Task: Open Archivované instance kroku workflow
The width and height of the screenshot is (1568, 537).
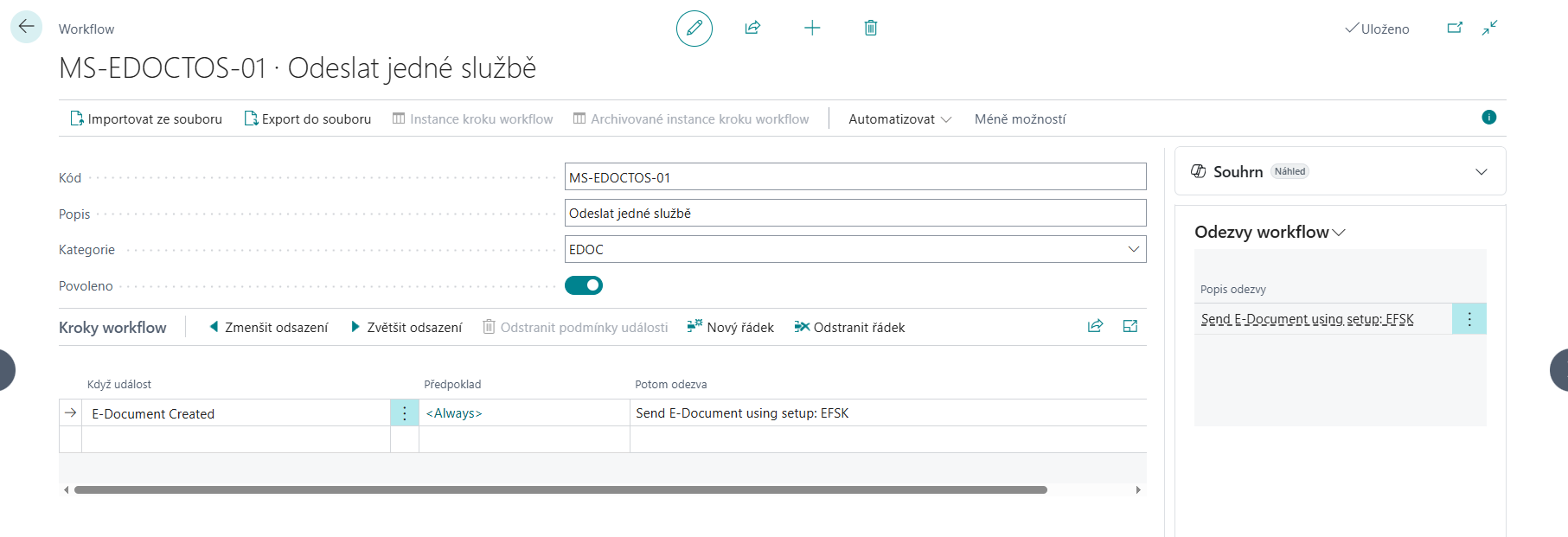Action: tap(691, 118)
